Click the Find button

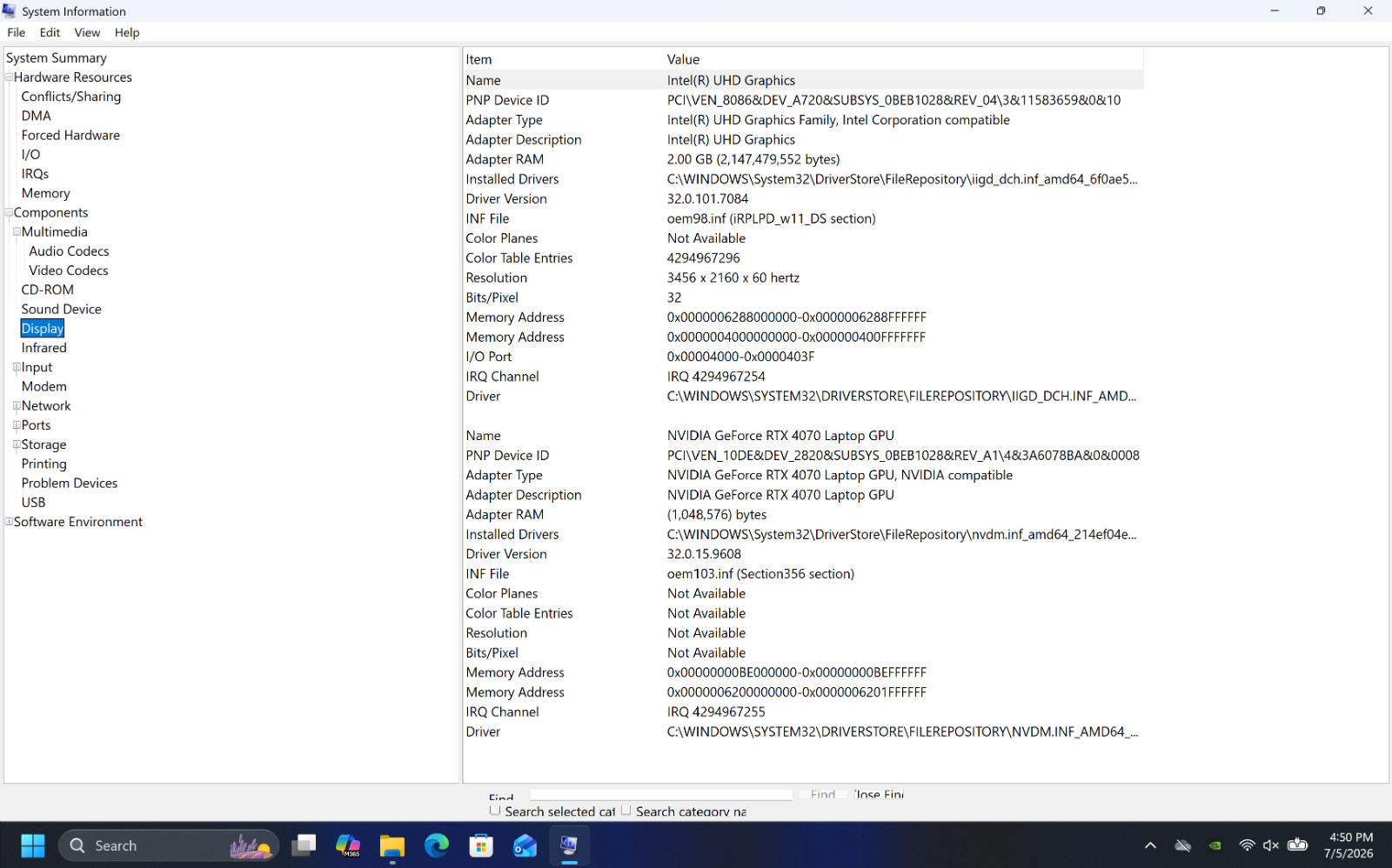pyautogui.click(x=822, y=794)
